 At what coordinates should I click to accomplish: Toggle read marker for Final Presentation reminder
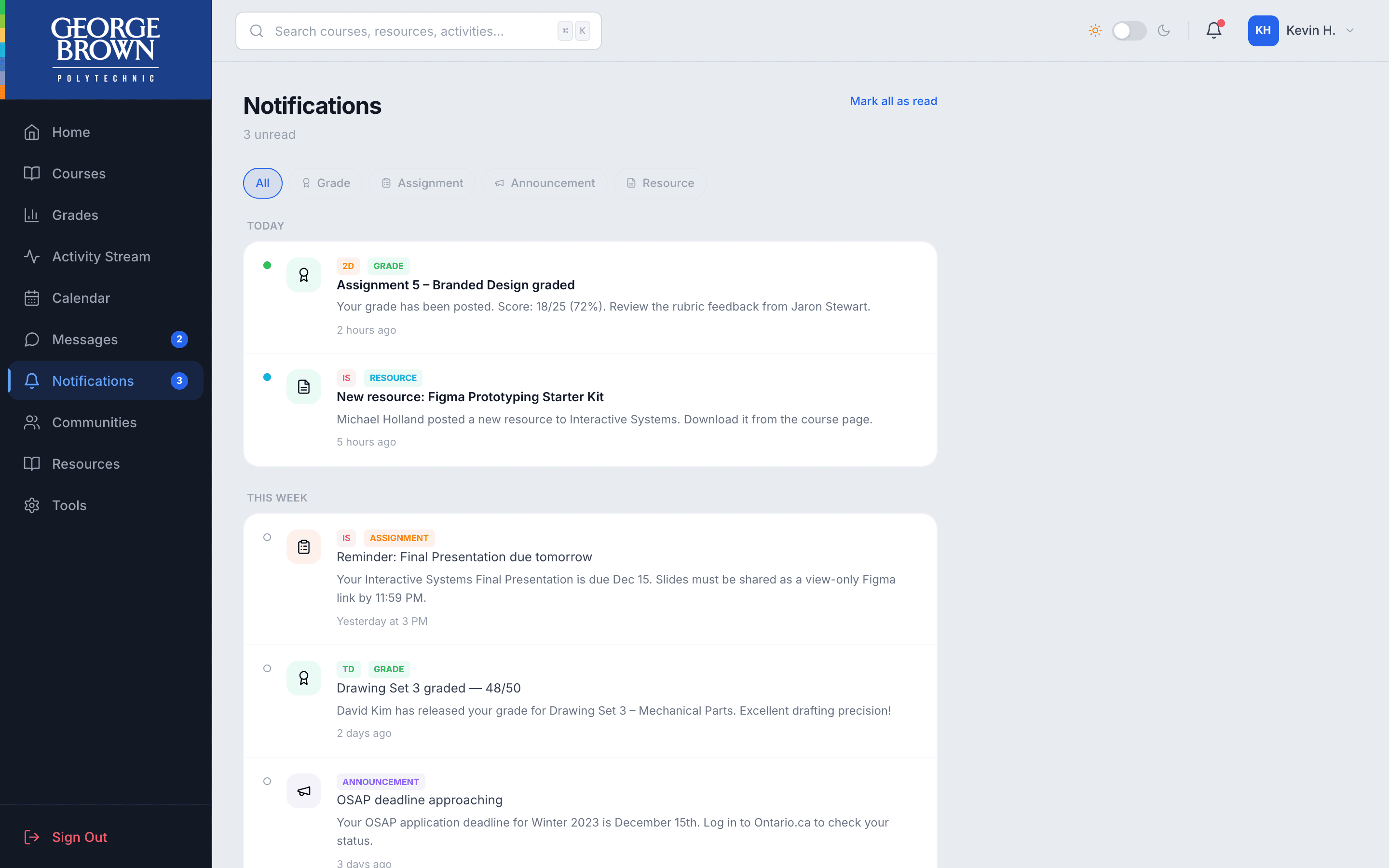[x=267, y=537]
